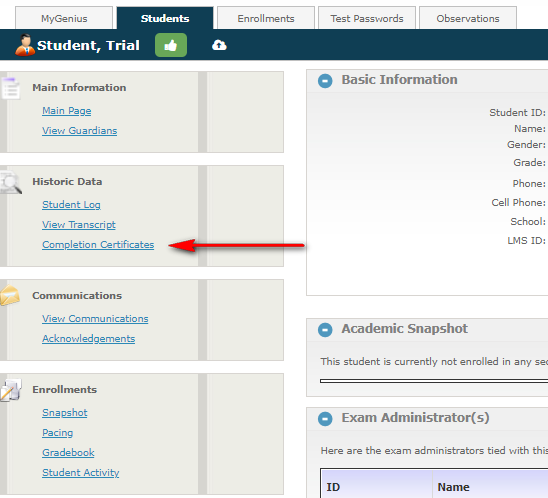Click the student avatar icon
The height and width of the screenshot is (498, 548).
[x=25, y=45]
